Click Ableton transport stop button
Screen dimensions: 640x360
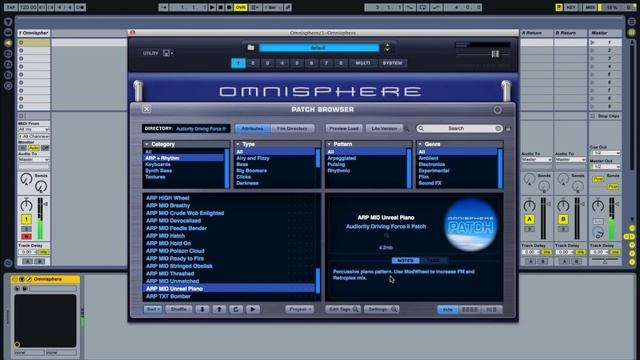pyautogui.click(x=221, y=7)
